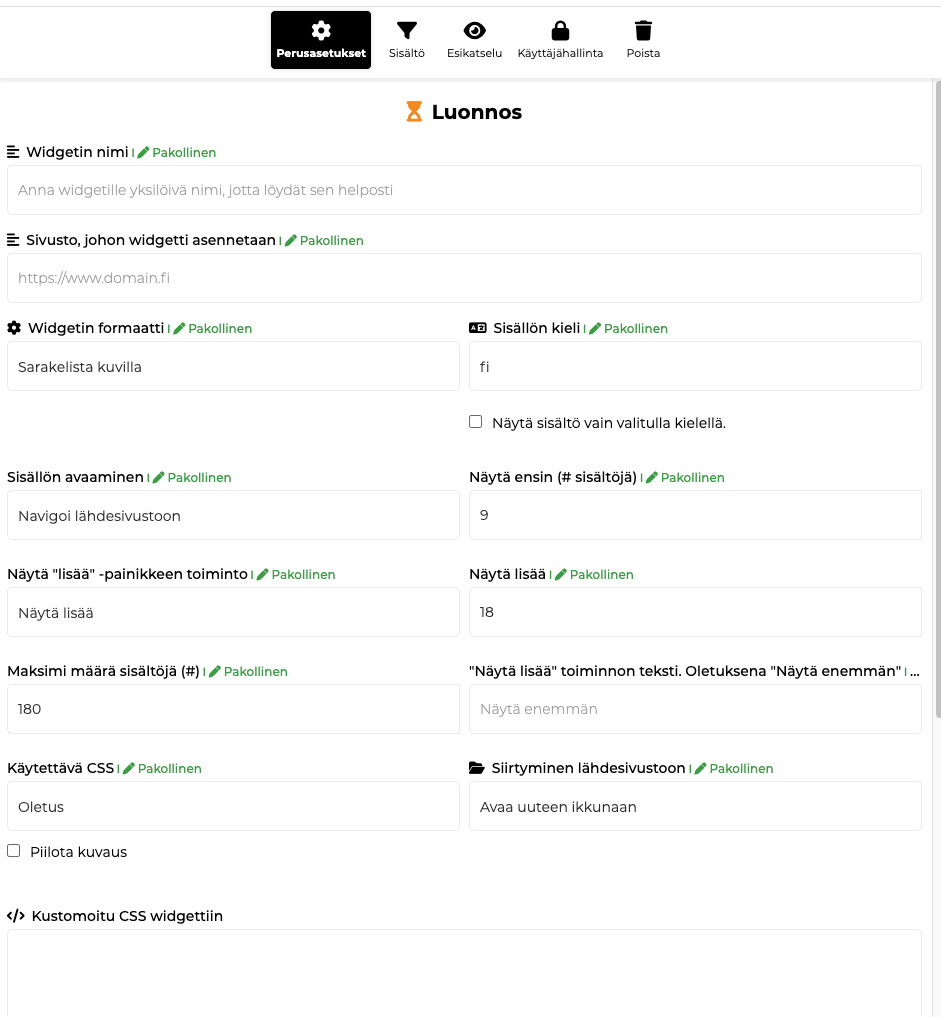
Task: Click the eye icon for Esikatselu
Action: [474, 30]
